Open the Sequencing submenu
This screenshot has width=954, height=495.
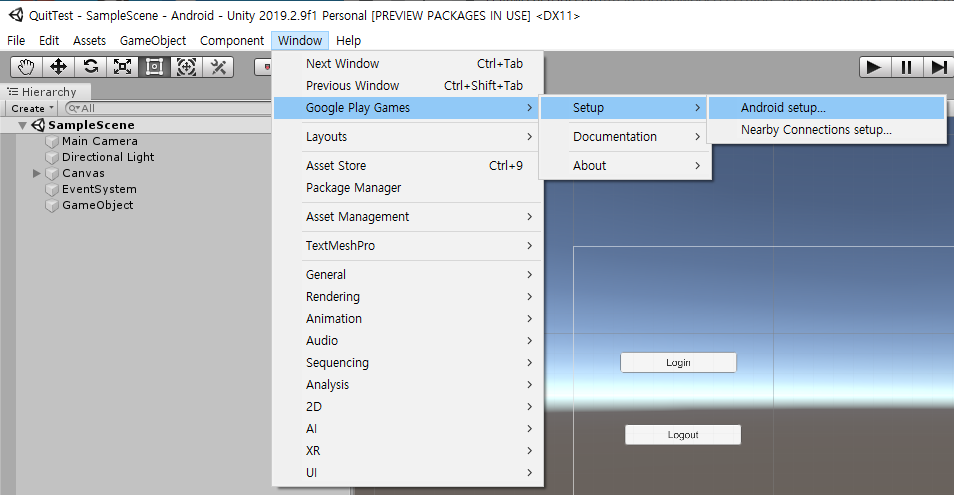(408, 363)
